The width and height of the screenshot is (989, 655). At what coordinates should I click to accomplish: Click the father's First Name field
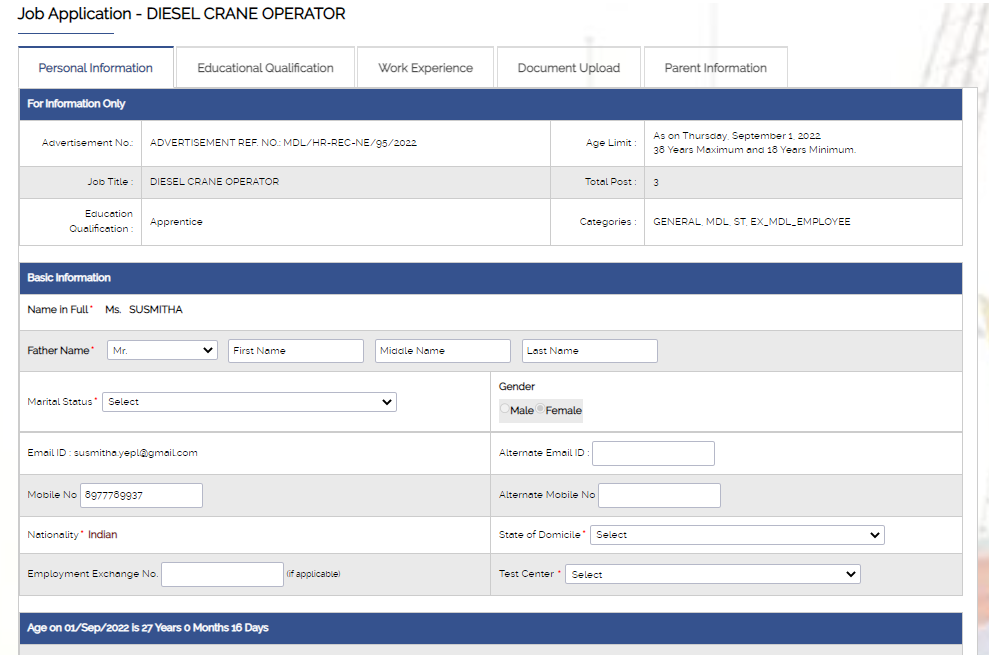[296, 351]
